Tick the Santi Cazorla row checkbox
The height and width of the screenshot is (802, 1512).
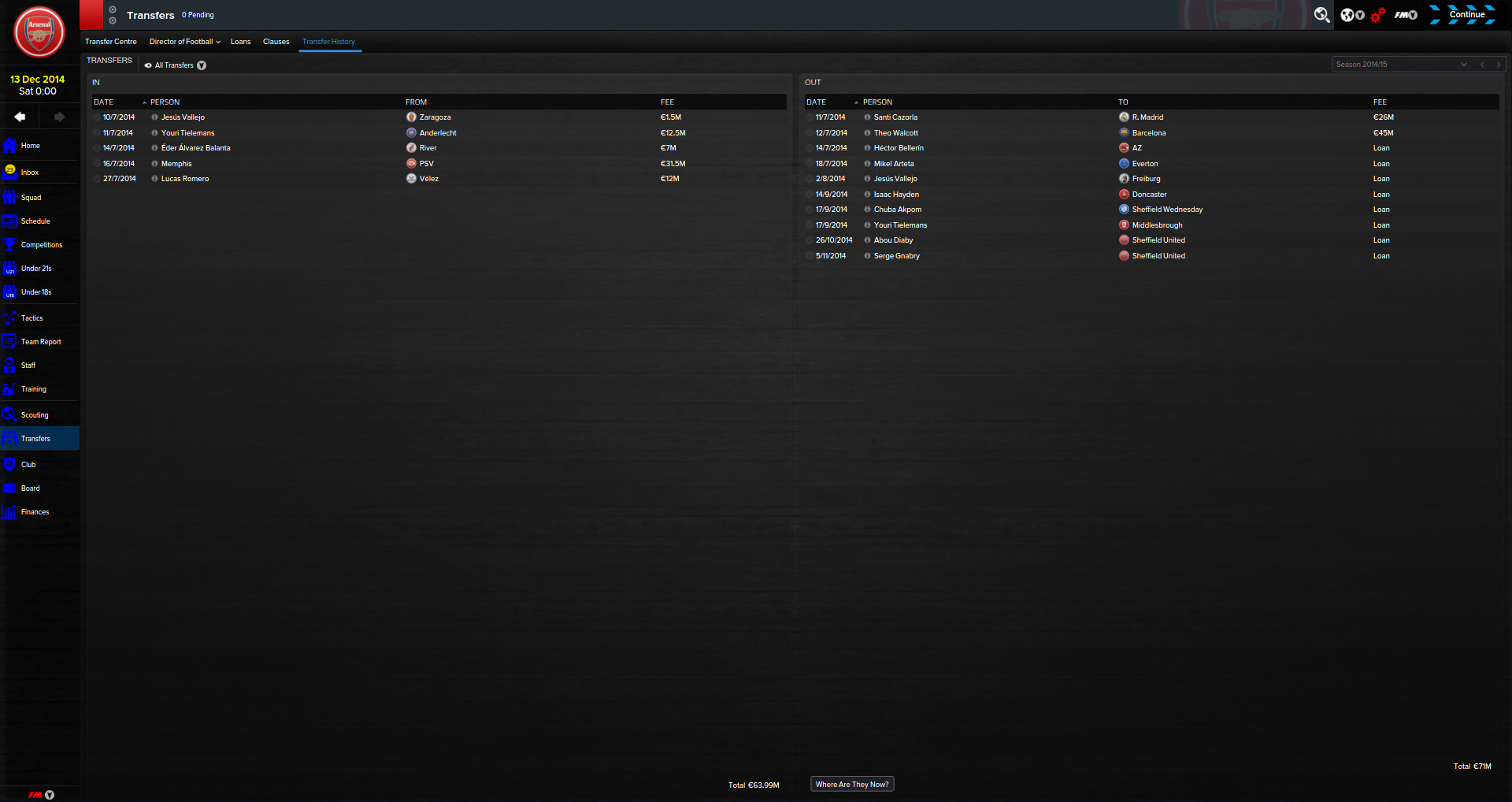810,117
